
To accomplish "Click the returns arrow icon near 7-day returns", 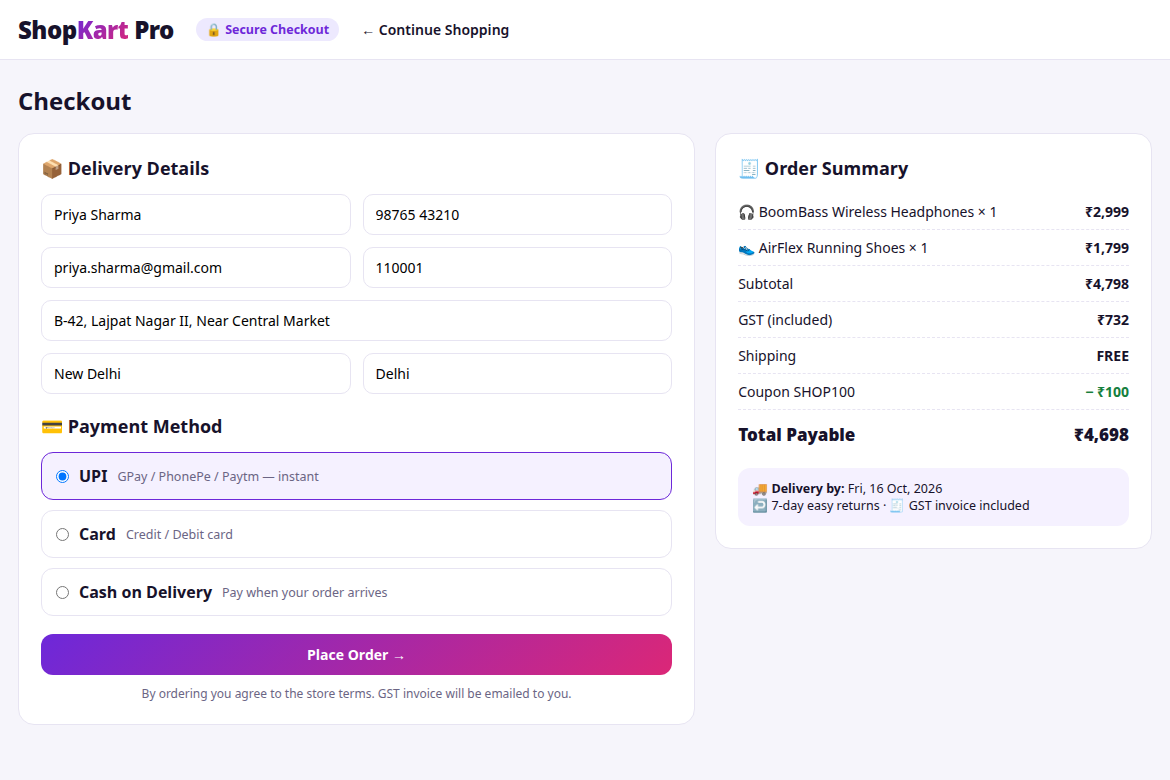I will coord(760,506).
